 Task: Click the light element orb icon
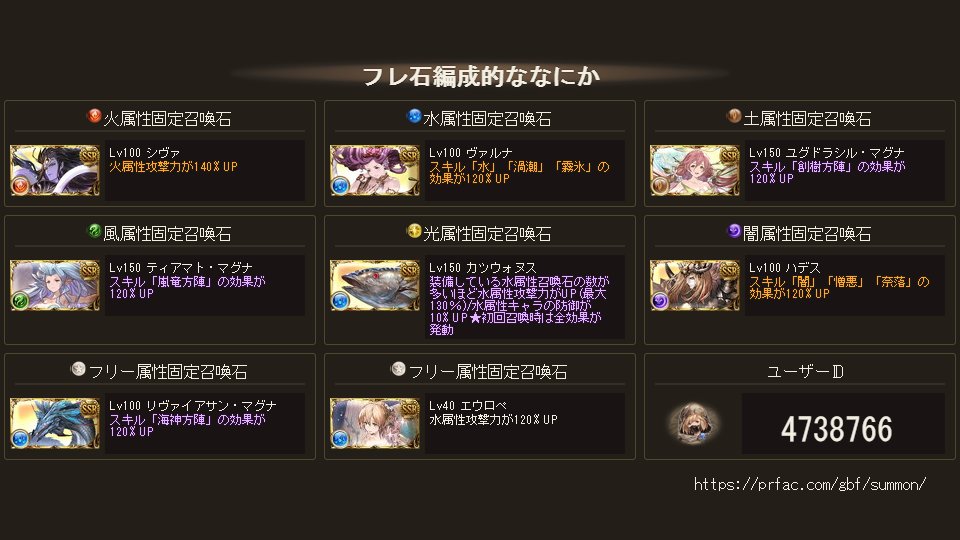tap(414, 231)
